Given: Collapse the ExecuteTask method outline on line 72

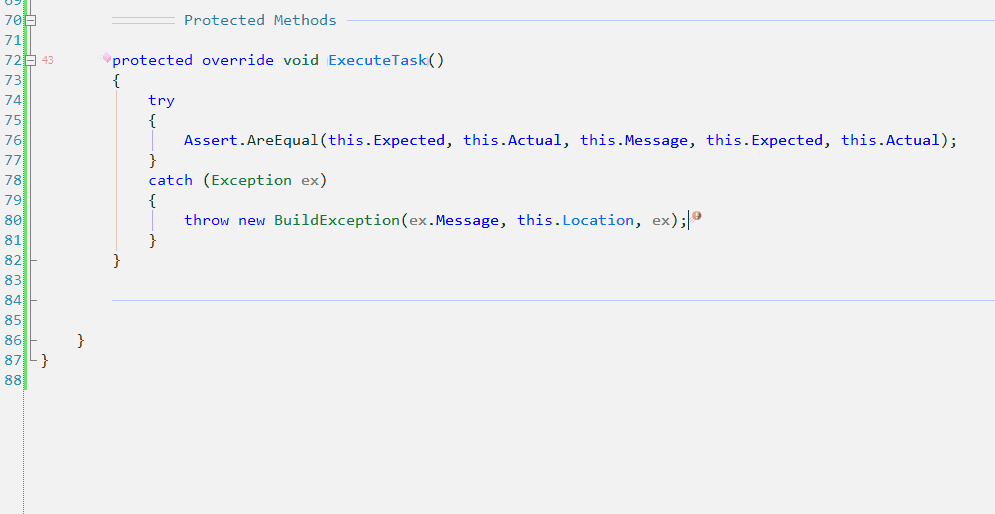Looking at the screenshot, I should [31, 60].
